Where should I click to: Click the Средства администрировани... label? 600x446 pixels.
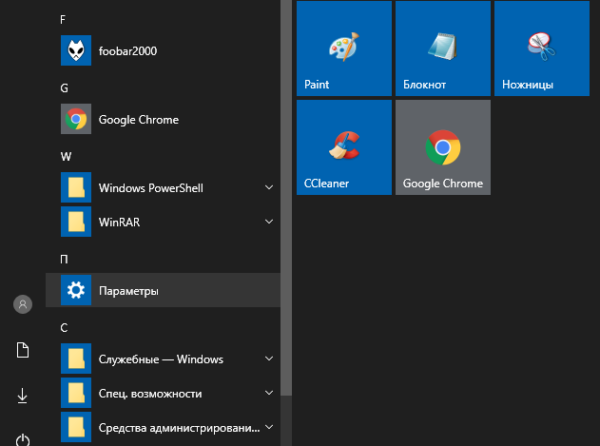coord(179,428)
